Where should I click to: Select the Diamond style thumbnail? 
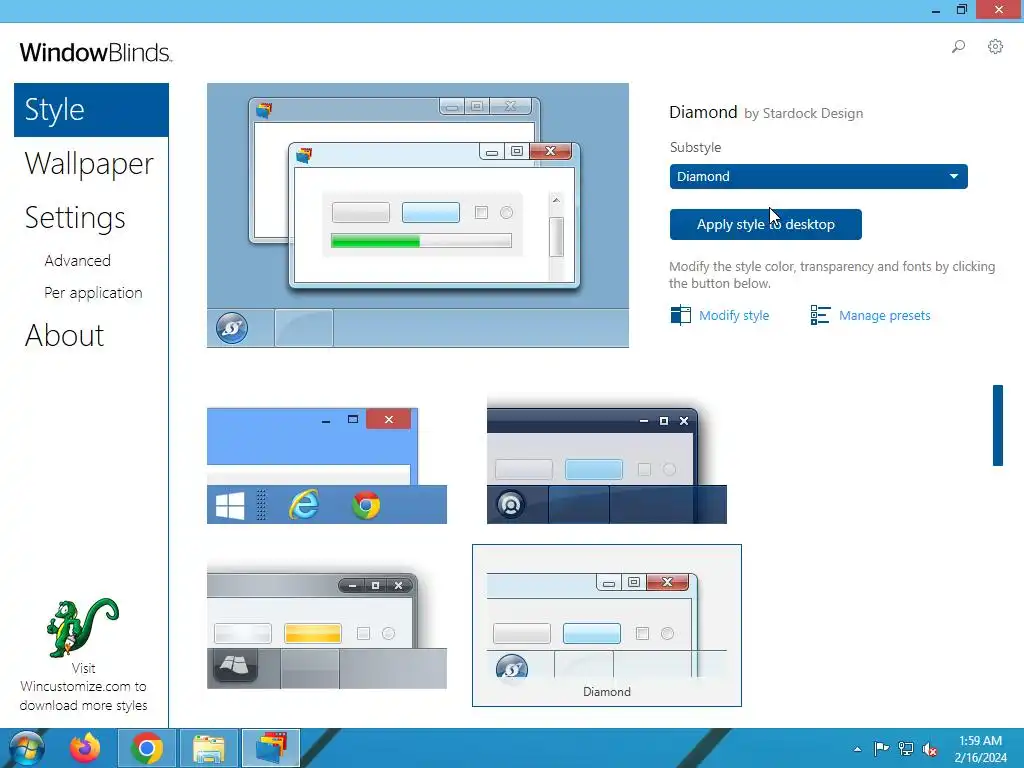(607, 626)
